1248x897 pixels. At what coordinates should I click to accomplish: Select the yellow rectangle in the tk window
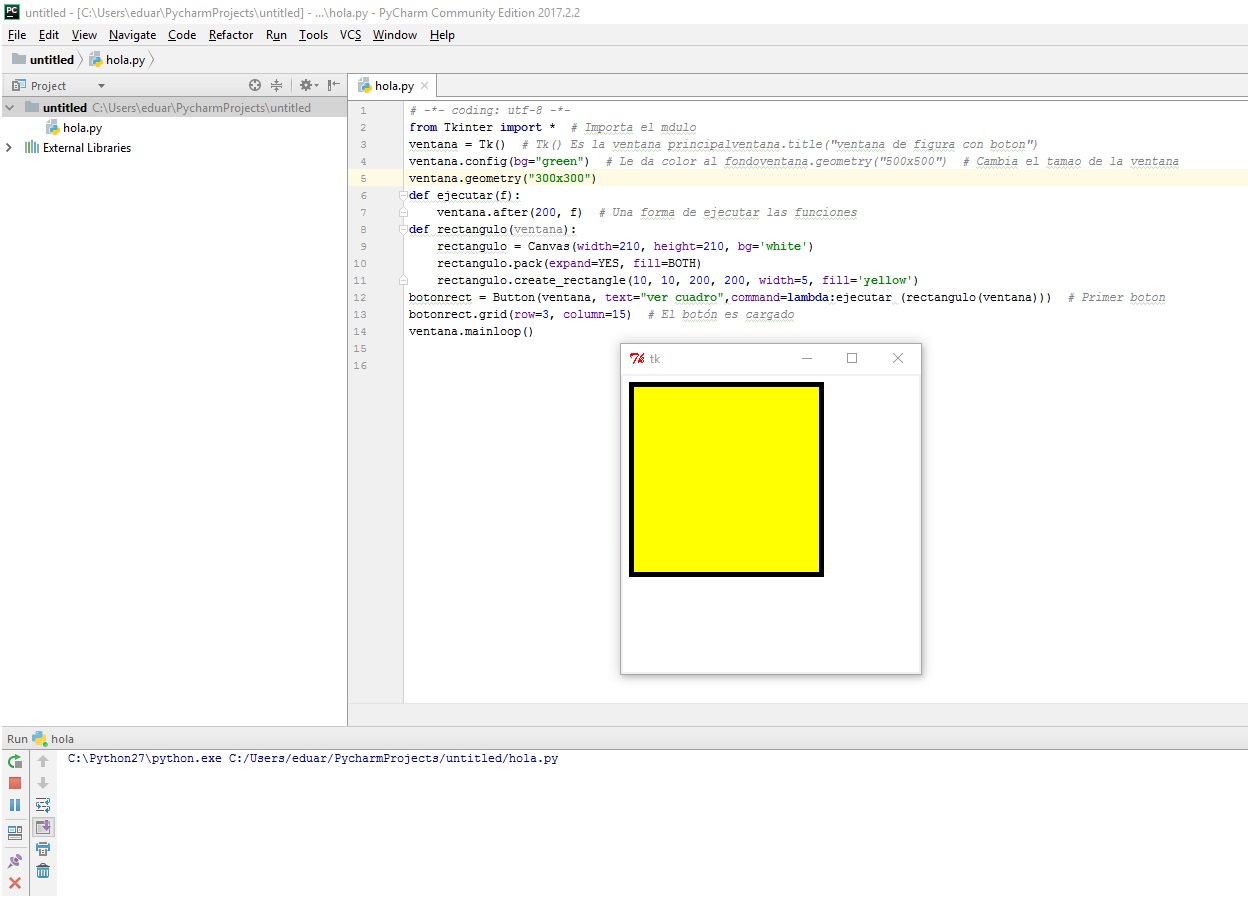pos(726,478)
